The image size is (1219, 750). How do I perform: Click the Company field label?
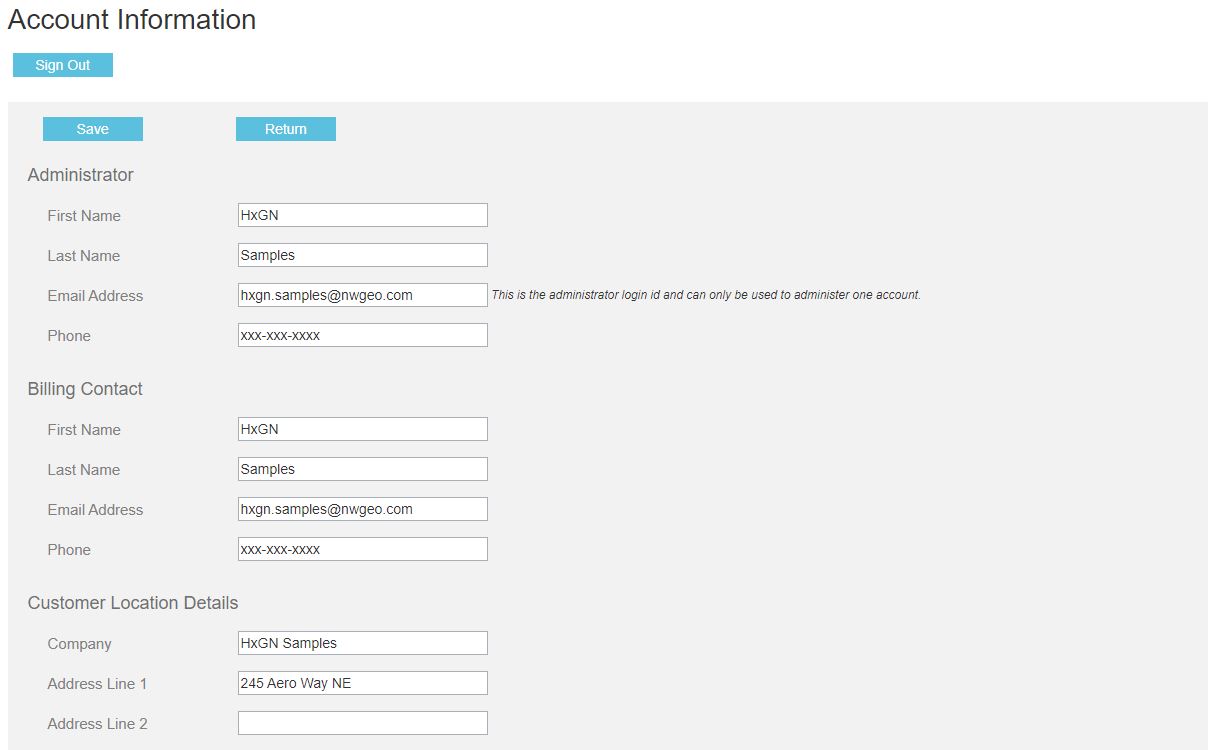(x=79, y=644)
